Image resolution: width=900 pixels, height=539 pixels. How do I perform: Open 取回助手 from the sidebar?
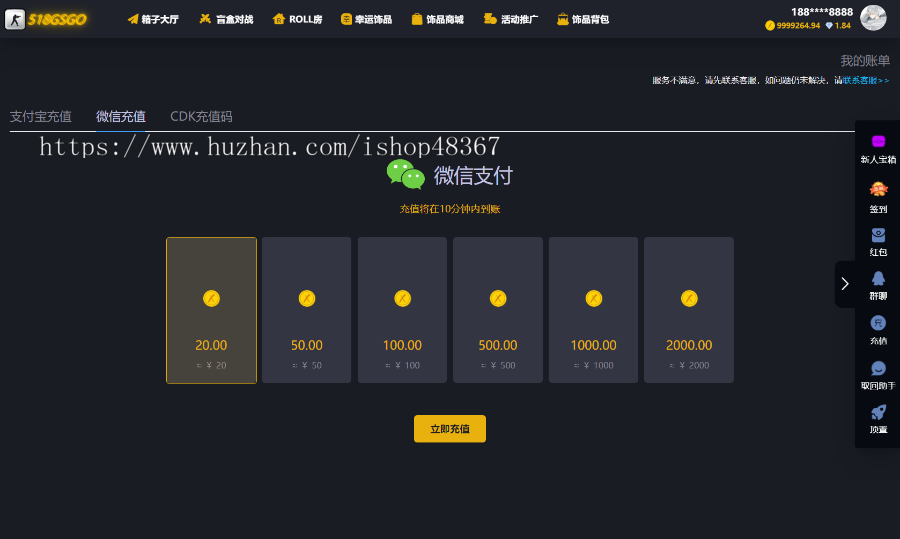878,375
